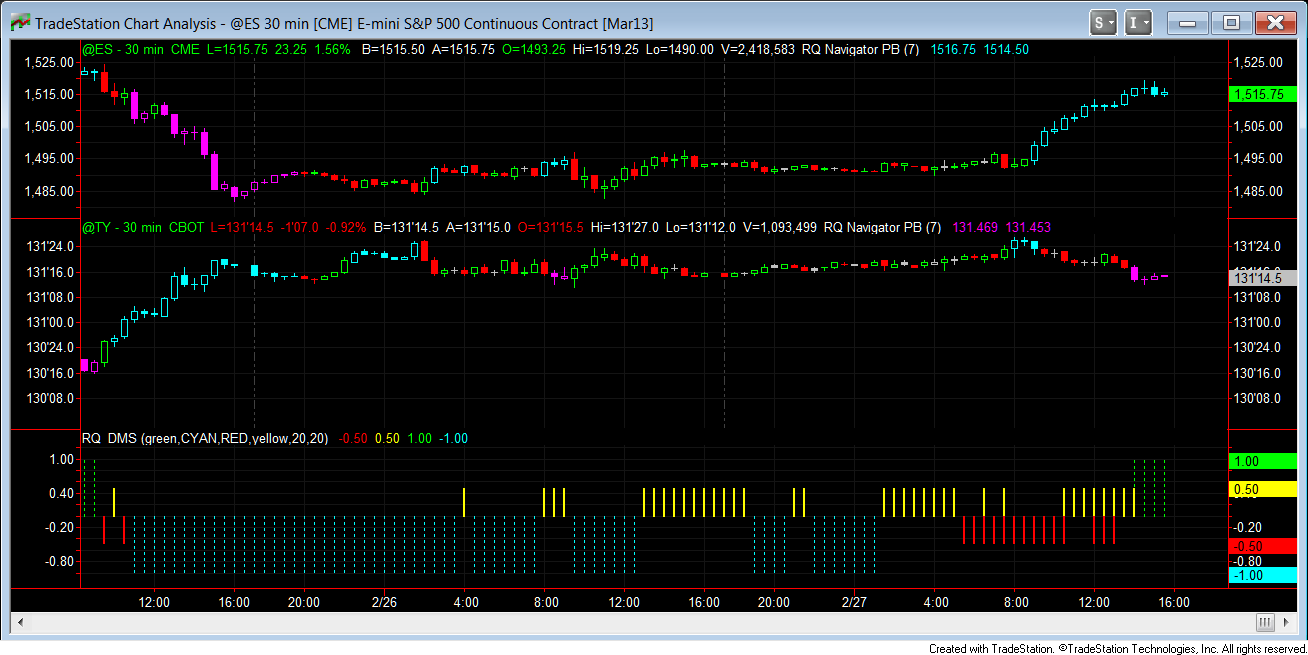Screen dimensions: 1308x655
Task: Open the TradeStation window system menu icon
Action: (x=21, y=23)
